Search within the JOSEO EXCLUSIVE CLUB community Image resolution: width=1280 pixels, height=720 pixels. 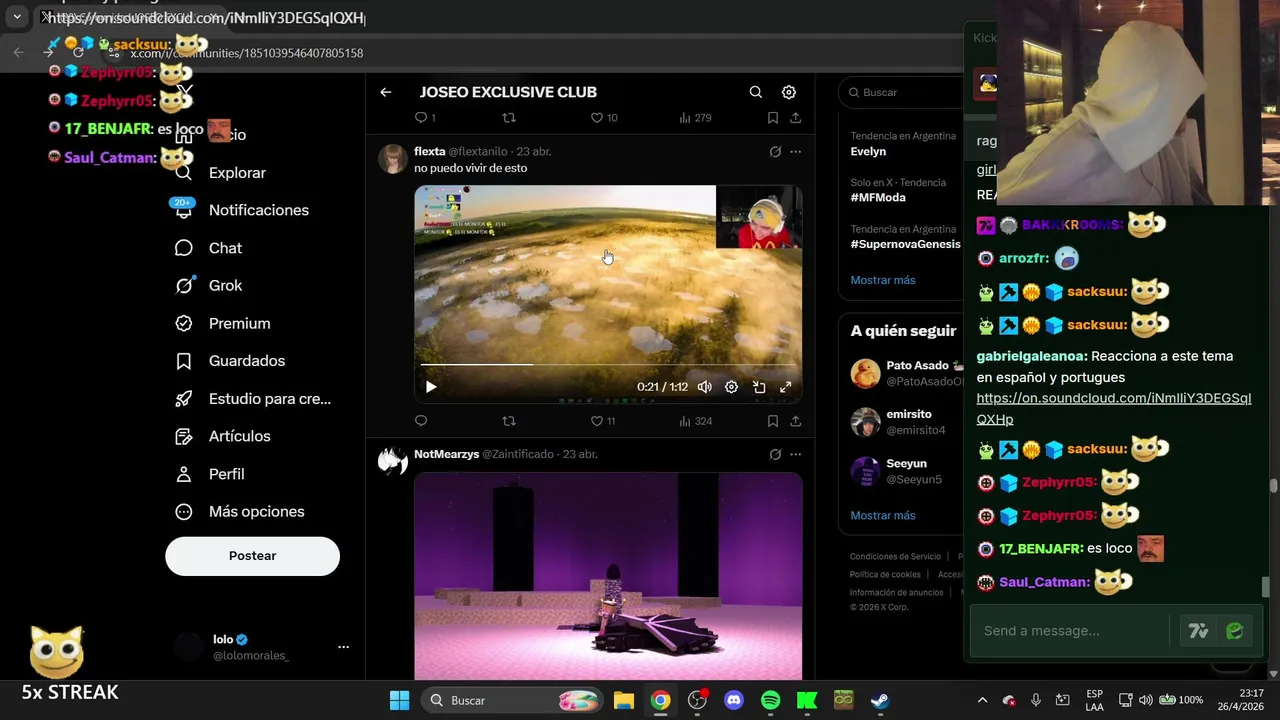pyautogui.click(x=756, y=92)
